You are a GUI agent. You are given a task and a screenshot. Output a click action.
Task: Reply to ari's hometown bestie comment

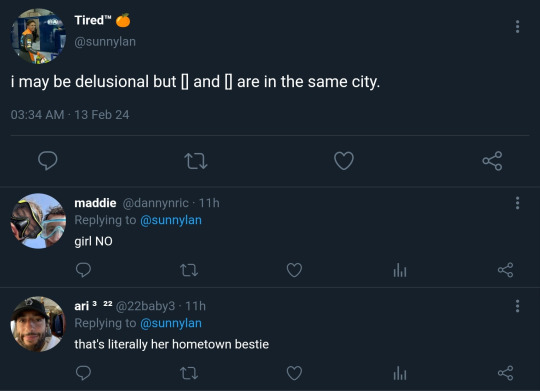[x=83, y=373]
